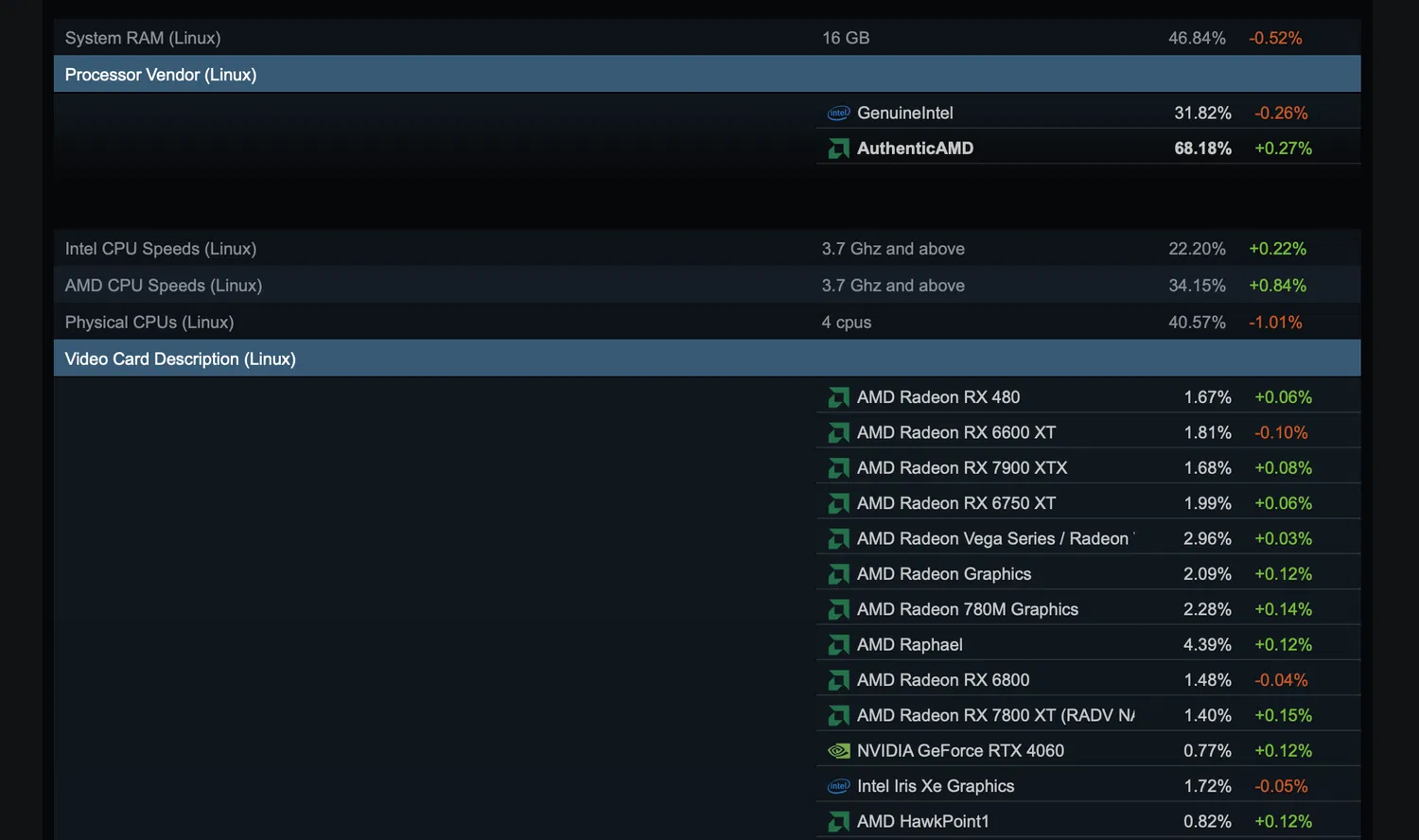The image size is (1419, 840).
Task: Click the 22.20% Intel CPU Speeds share
Action: (1197, 249)
